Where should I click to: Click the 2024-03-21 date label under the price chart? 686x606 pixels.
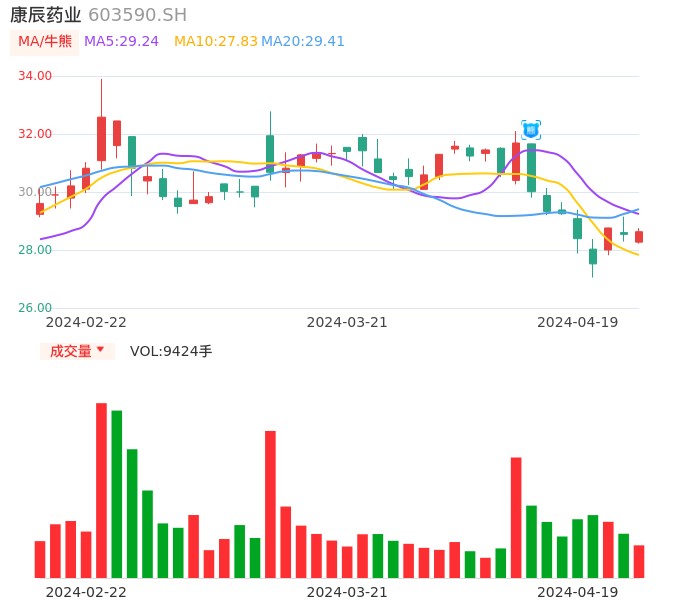(346, 322)
